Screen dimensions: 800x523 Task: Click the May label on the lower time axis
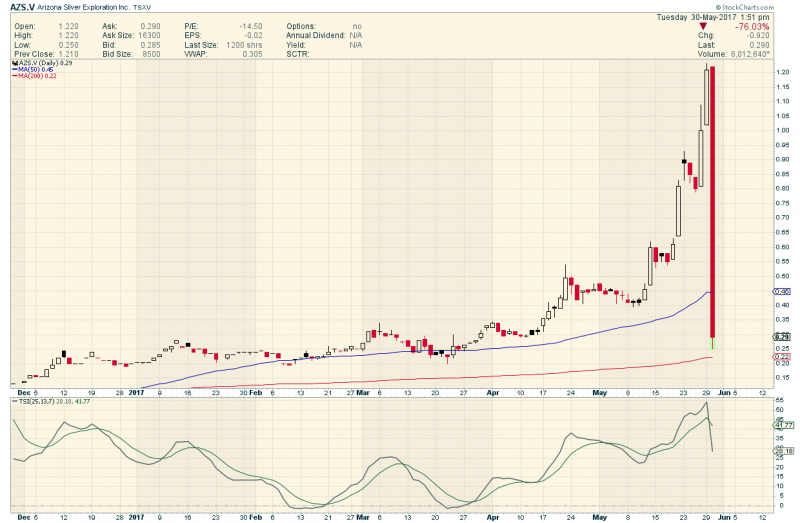(x=599, y=517)
